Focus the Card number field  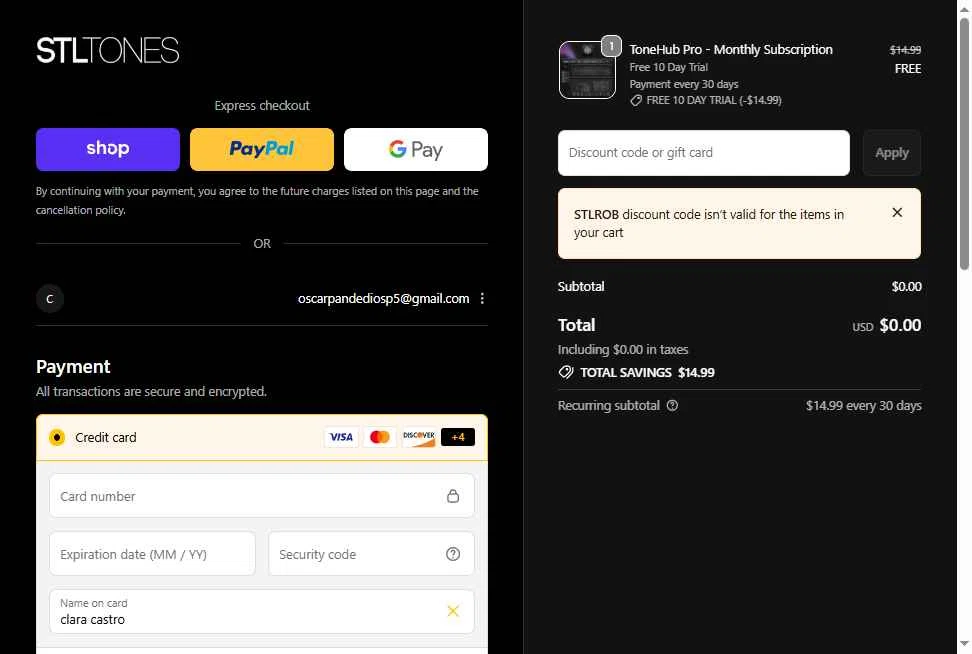(x=262, y=496)
